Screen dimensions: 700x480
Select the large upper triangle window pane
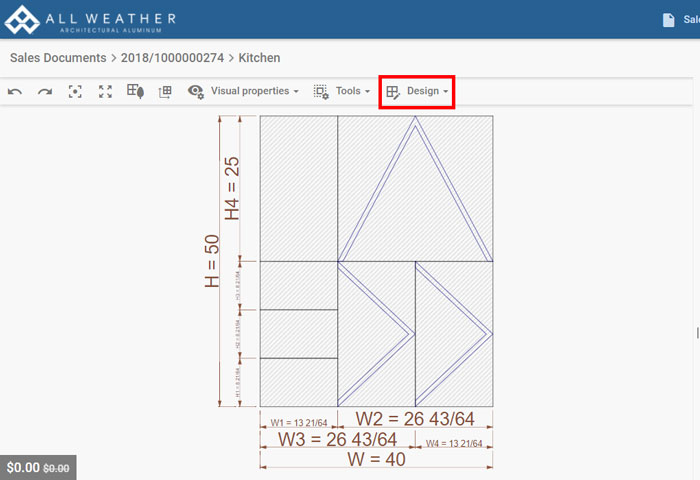coord(414,200)
